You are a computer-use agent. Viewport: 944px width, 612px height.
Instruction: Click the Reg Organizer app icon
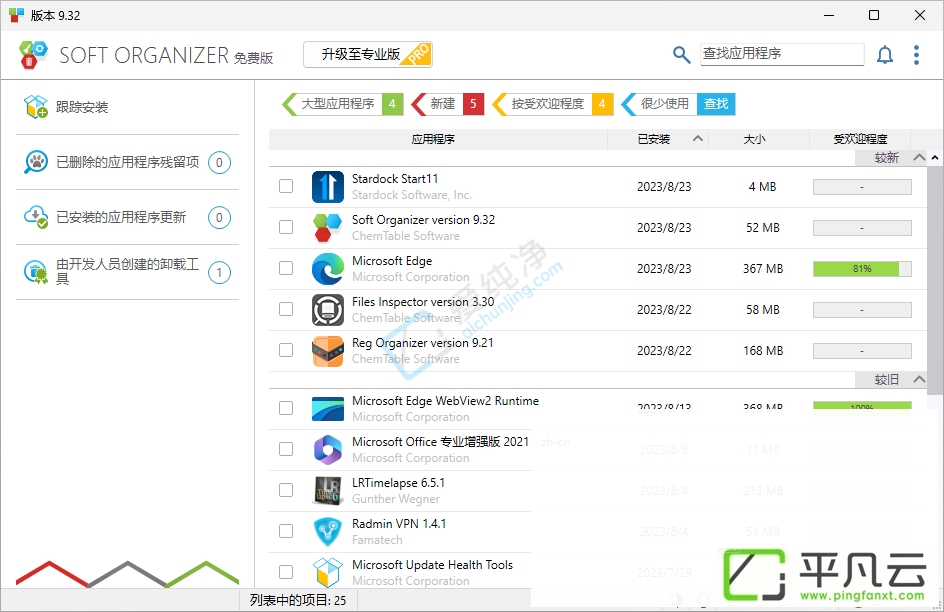click(x=328, y=350)
